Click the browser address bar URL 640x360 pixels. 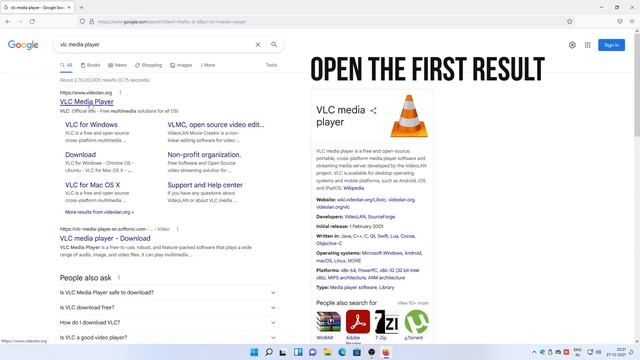tap(171, 22)
